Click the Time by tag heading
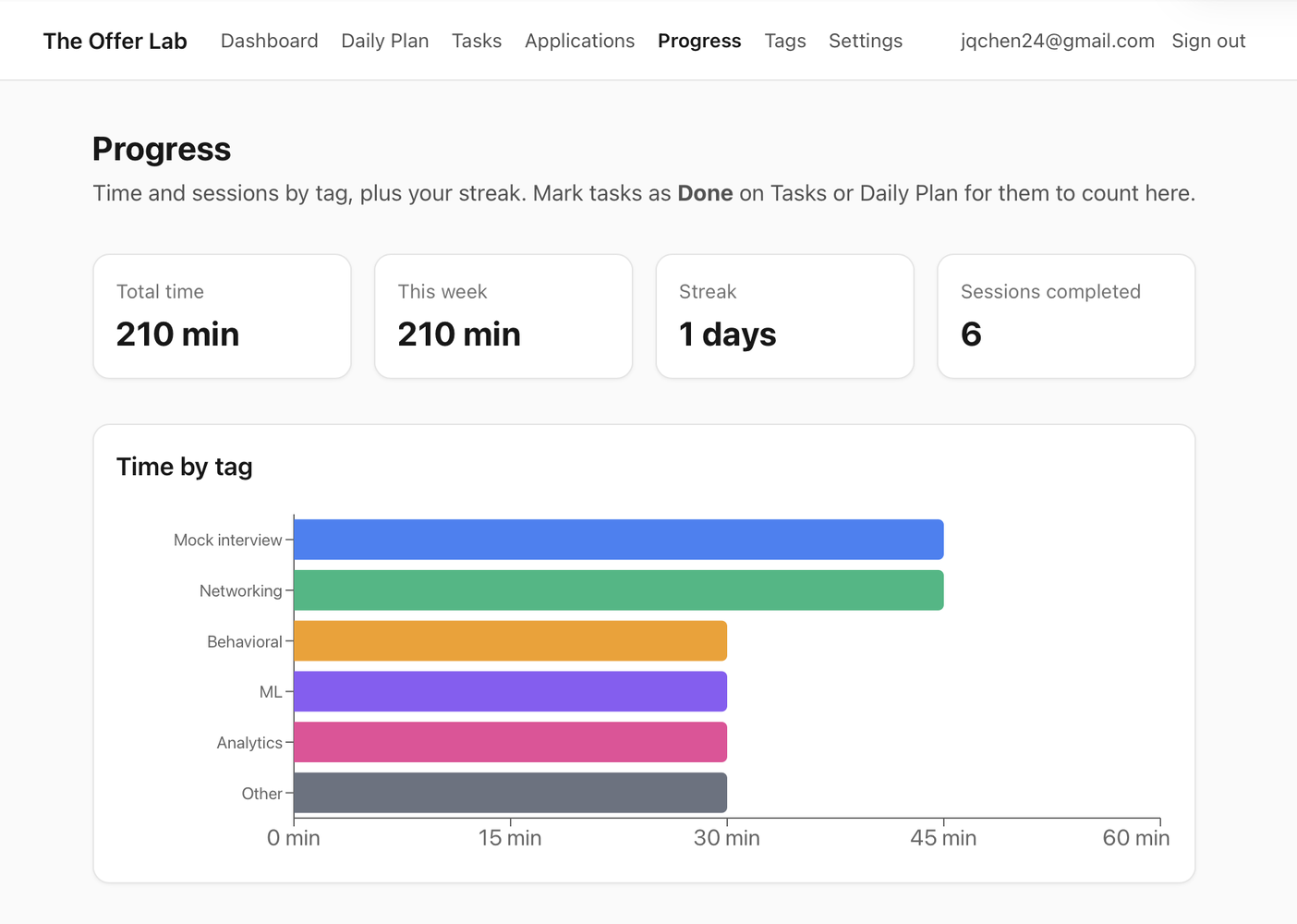1297x924 pixels. click(x=185, y=467)
